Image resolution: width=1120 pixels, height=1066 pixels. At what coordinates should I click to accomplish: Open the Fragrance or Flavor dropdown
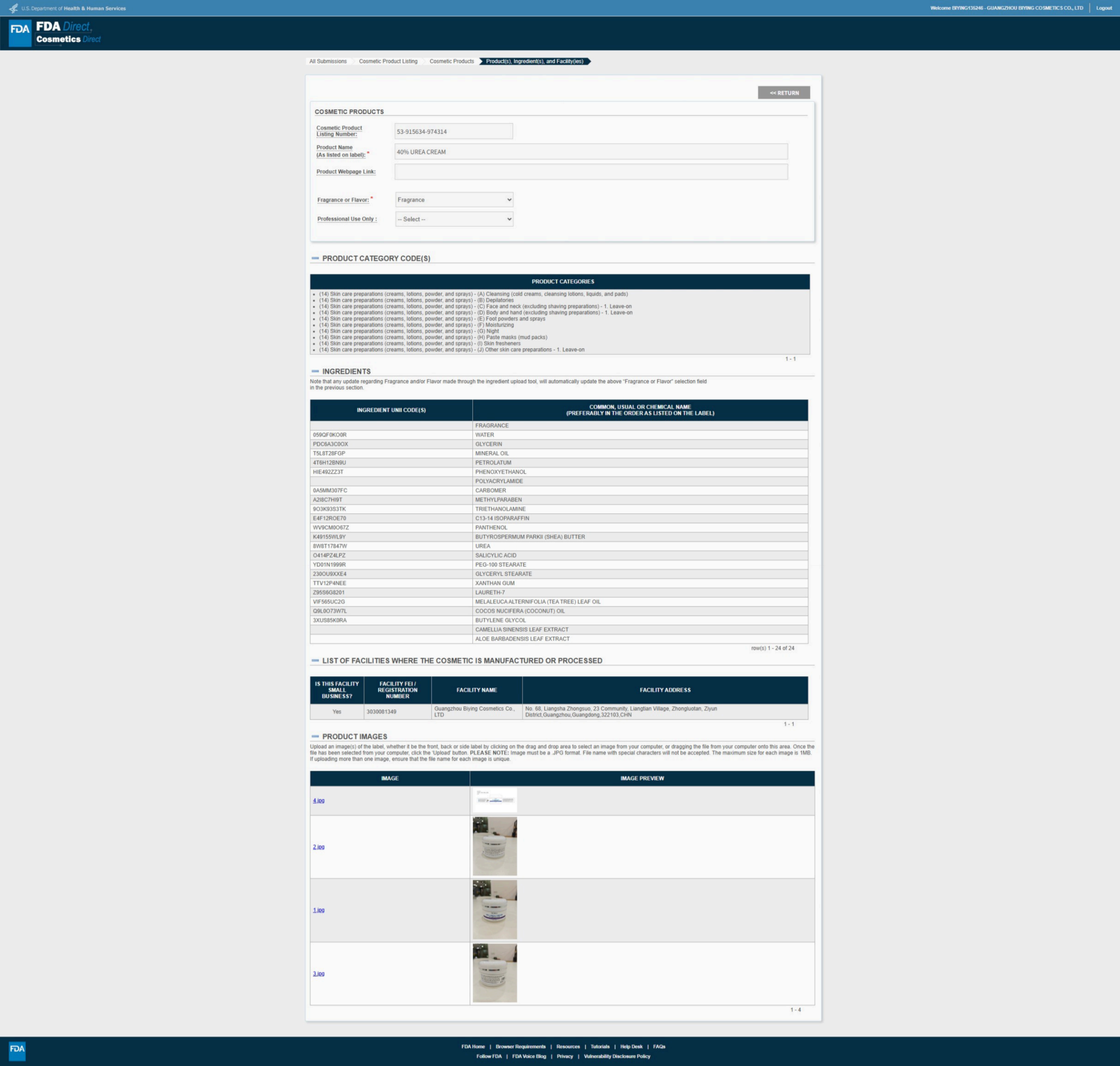coord(454,200)
